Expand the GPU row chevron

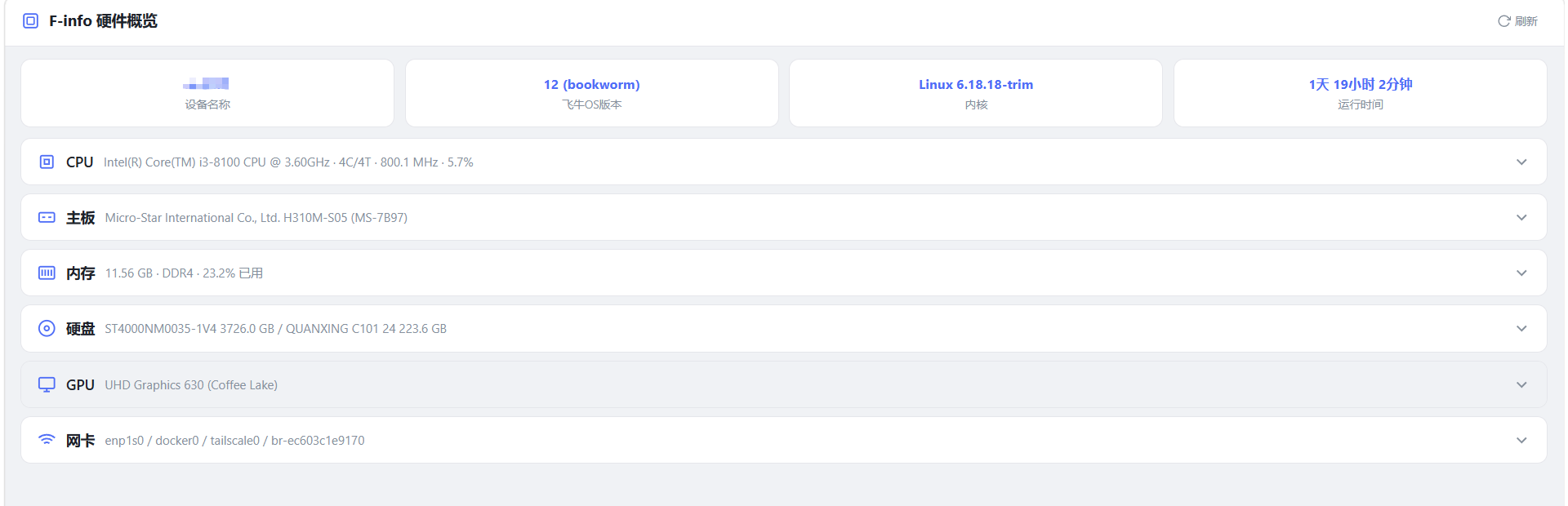tap(1521, 384)
